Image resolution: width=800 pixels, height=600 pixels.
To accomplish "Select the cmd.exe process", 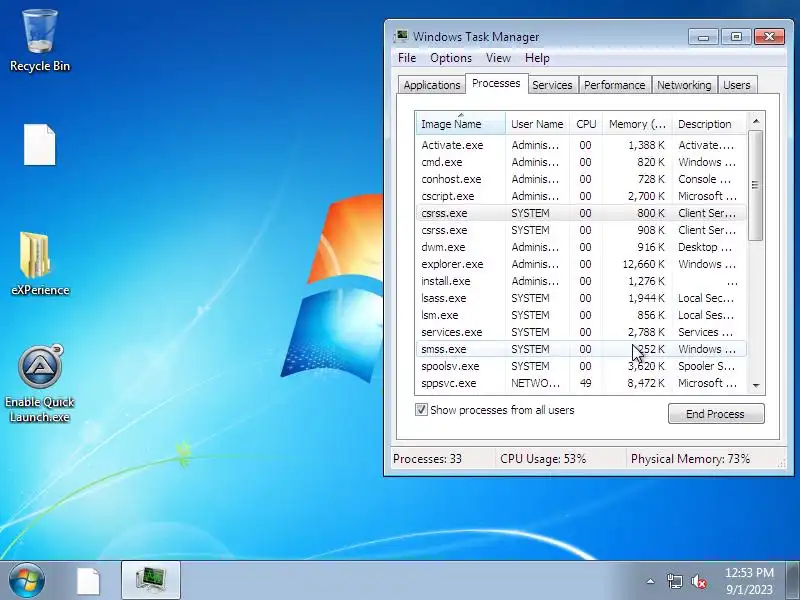I will 581,162.
